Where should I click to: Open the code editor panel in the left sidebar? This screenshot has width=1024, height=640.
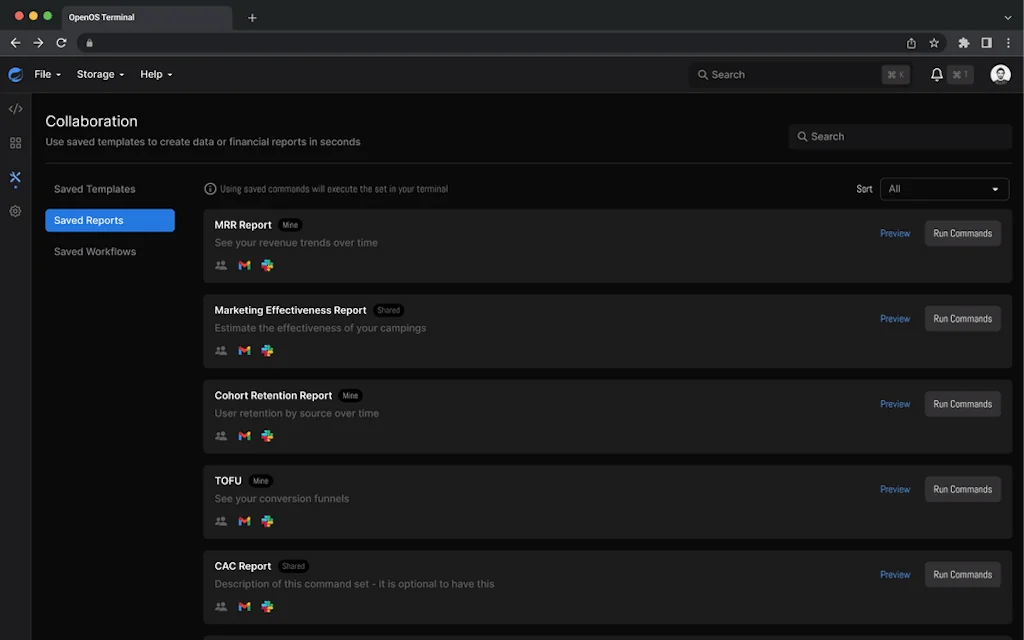(14, 108)
